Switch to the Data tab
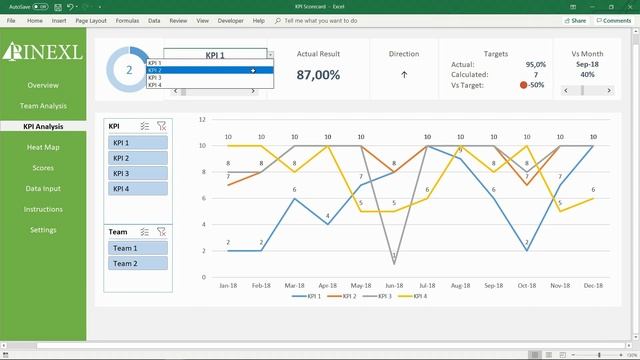Image resolution: width=640 pixels, height=360 pixels. 154,20
